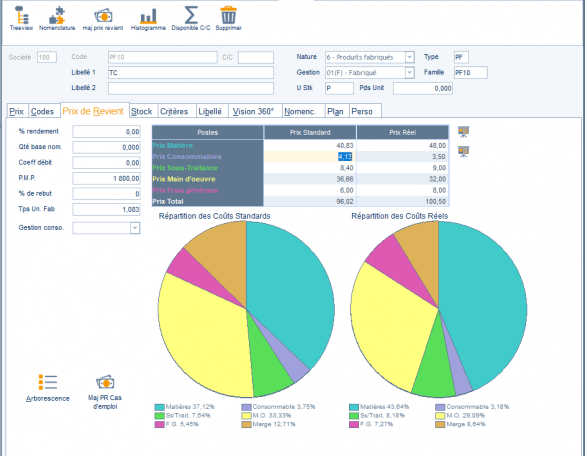Viewport: 585px width, 456px height.
Task: Click the Pds Unit field
Action: tap(423, 88)
